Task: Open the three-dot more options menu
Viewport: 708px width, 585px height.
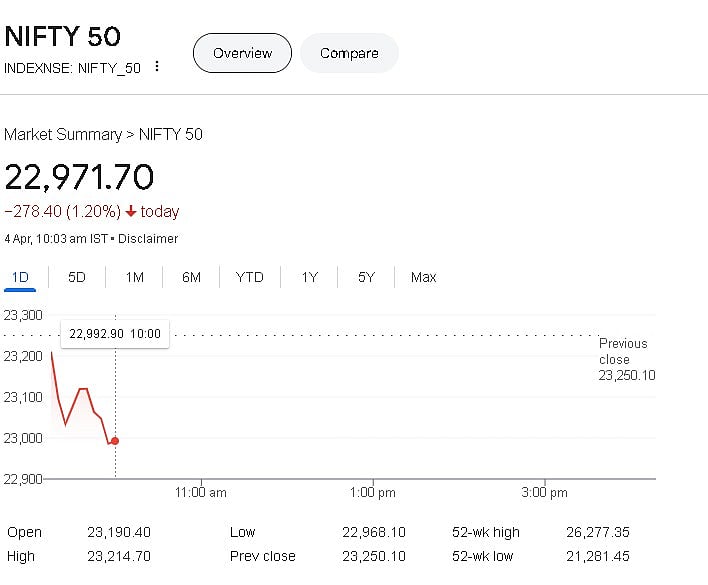Action: tap(157, 66)
